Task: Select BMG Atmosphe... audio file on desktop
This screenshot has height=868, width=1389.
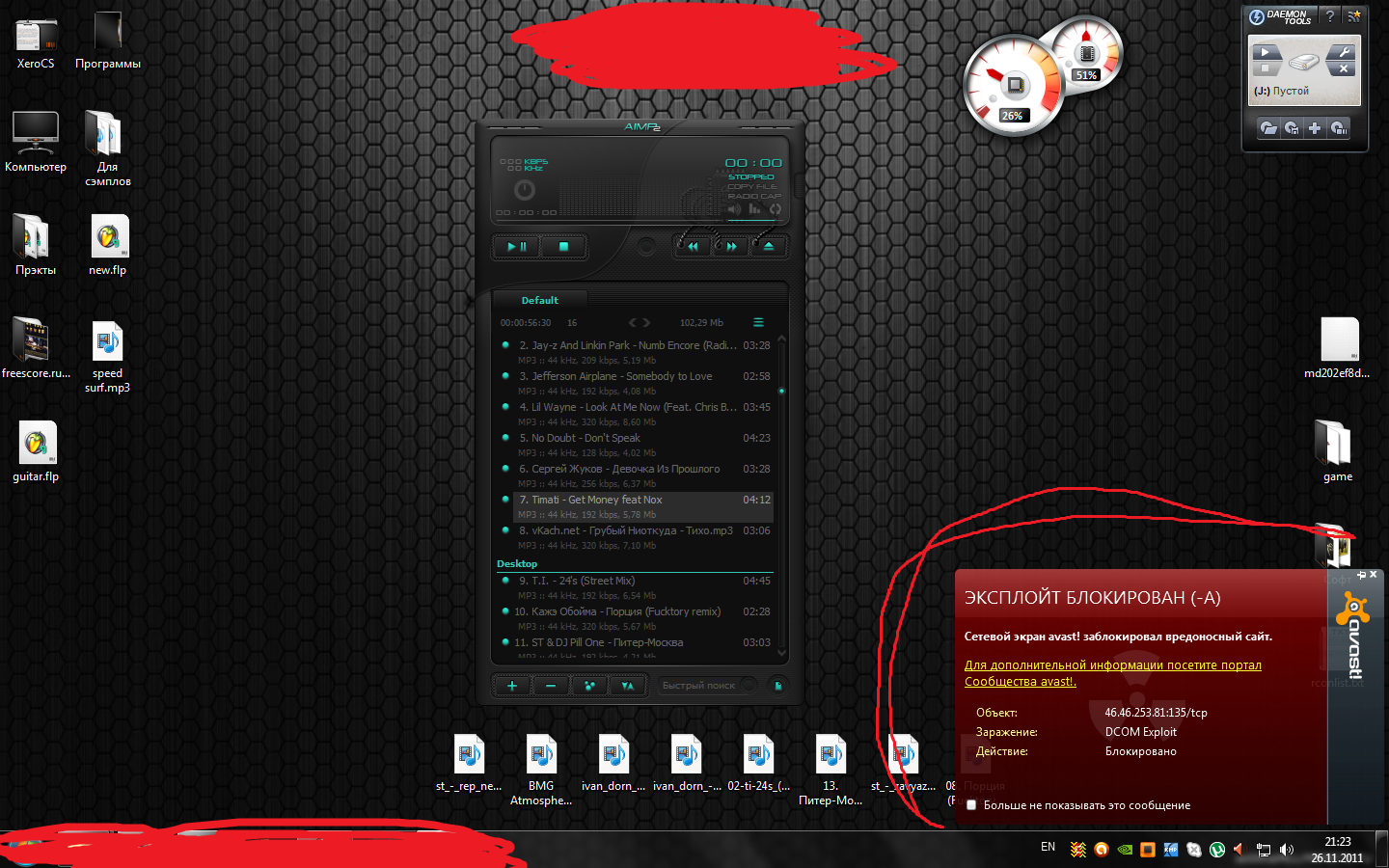Action: [541, 770]
